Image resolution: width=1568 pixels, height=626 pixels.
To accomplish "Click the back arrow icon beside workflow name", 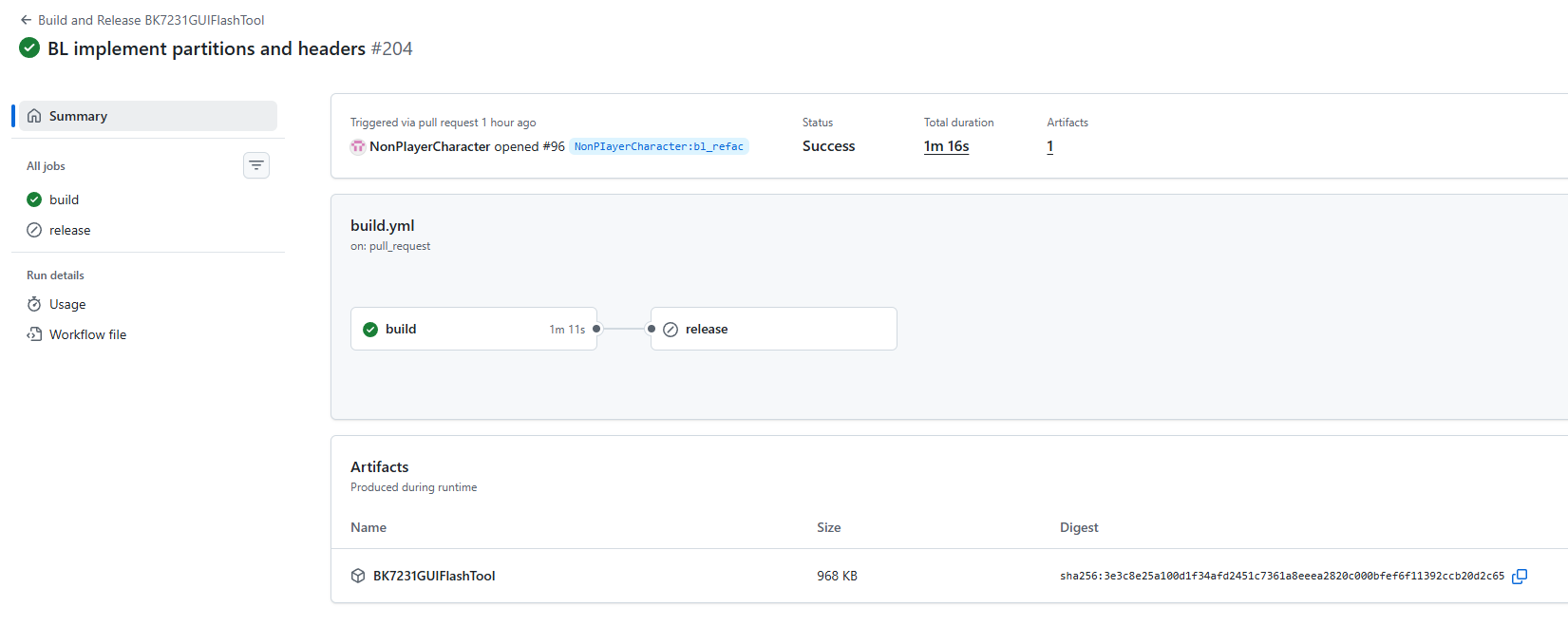I will [x=26, y=20].
